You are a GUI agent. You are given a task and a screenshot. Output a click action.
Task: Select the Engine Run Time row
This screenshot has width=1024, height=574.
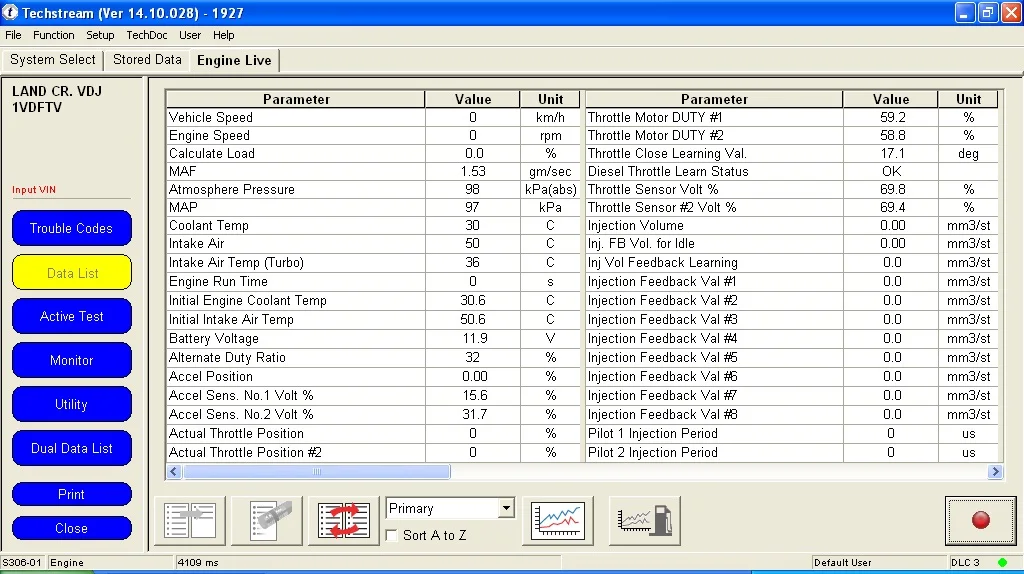pos(373,281)
